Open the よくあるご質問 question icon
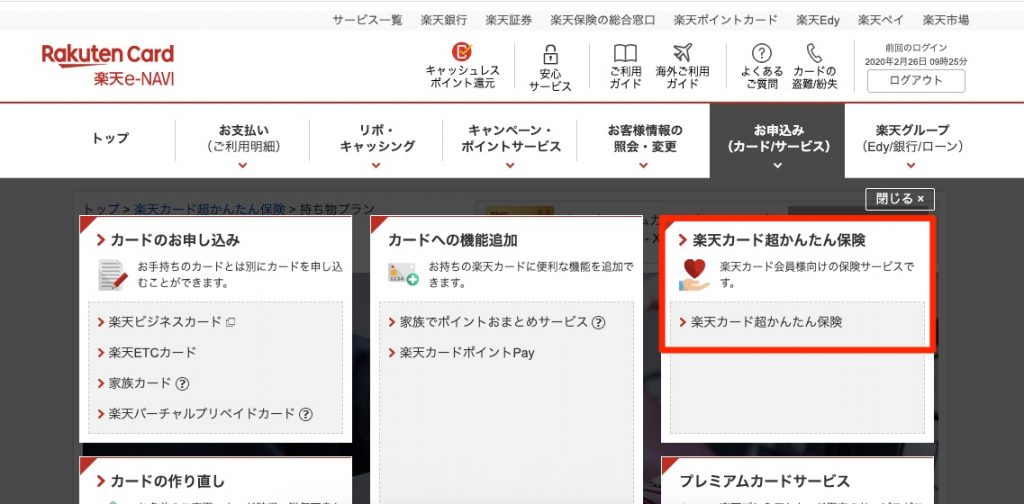The image size is (1024, 504). 762,53
